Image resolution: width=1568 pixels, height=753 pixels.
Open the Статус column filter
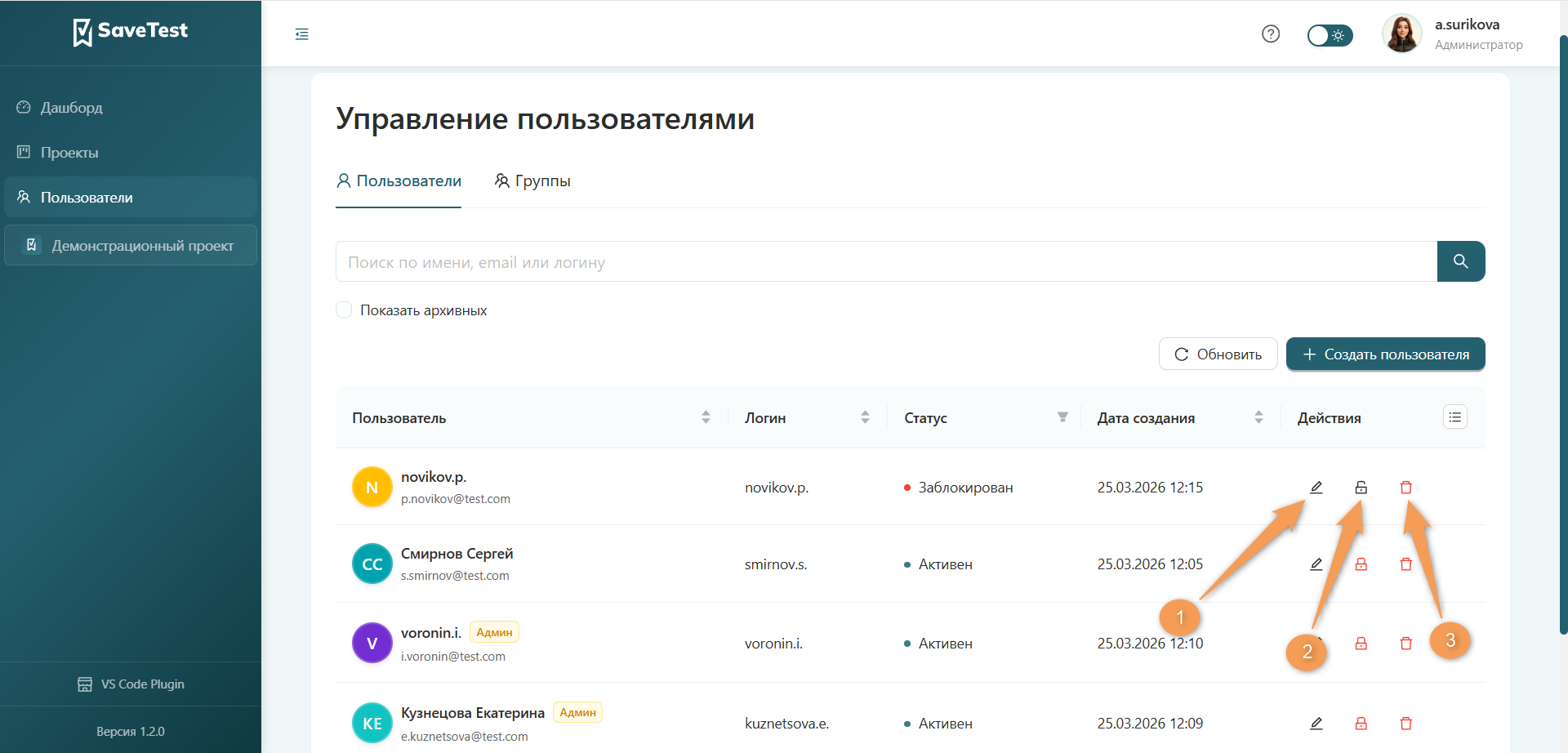pyautogui.click(x=1062, y=417)
